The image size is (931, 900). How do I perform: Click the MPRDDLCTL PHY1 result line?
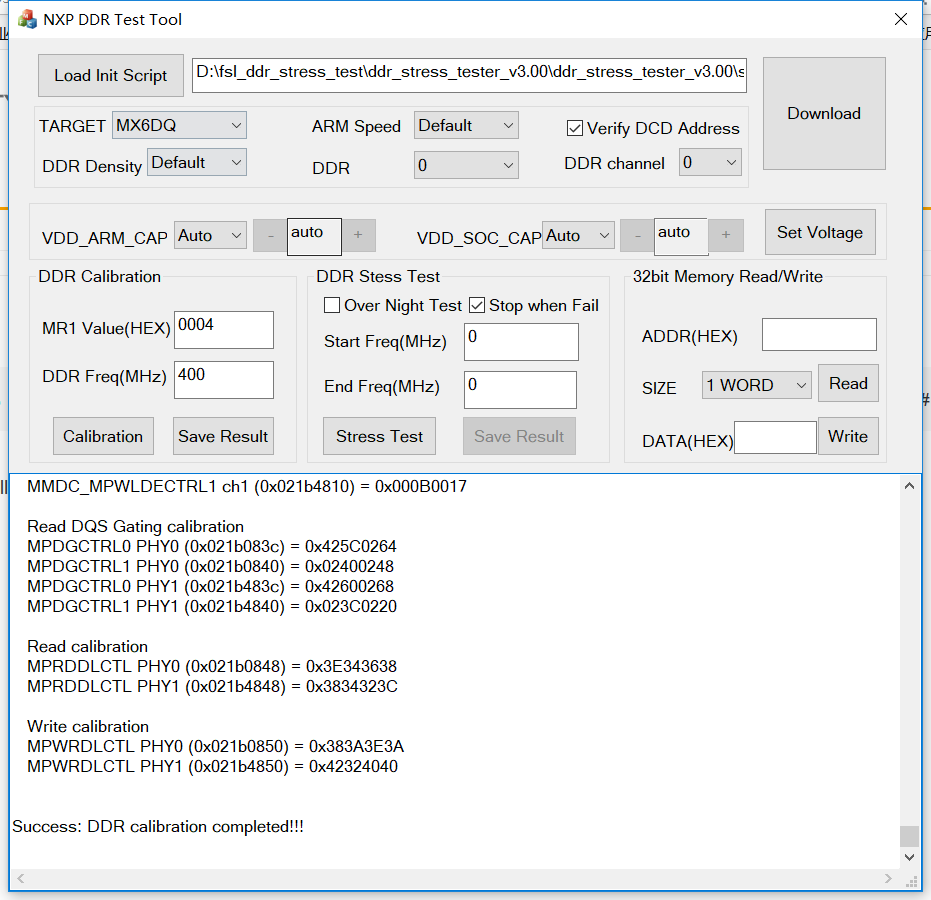pyautogui.click(x=213, y=686)
